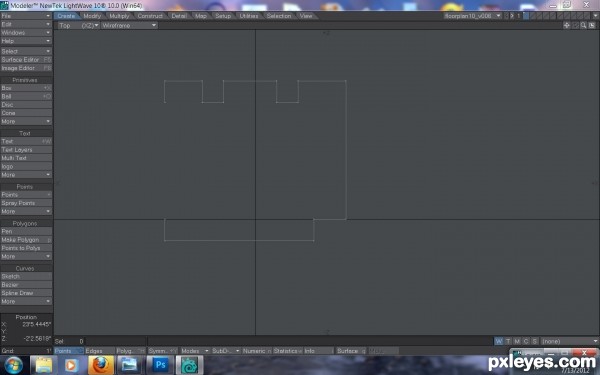The image size is (600, 375).
Task: Toggle the S selection map mode button
Action: pyautogui.click(x=535, y=341)
